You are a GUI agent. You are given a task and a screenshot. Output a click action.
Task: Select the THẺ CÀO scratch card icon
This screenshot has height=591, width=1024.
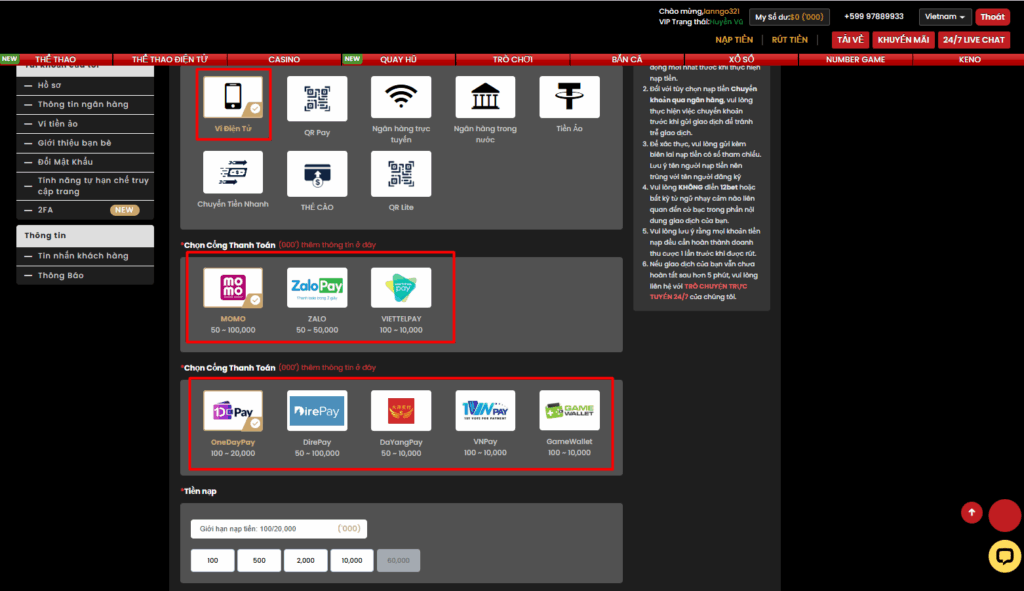(x=317, y=174)
